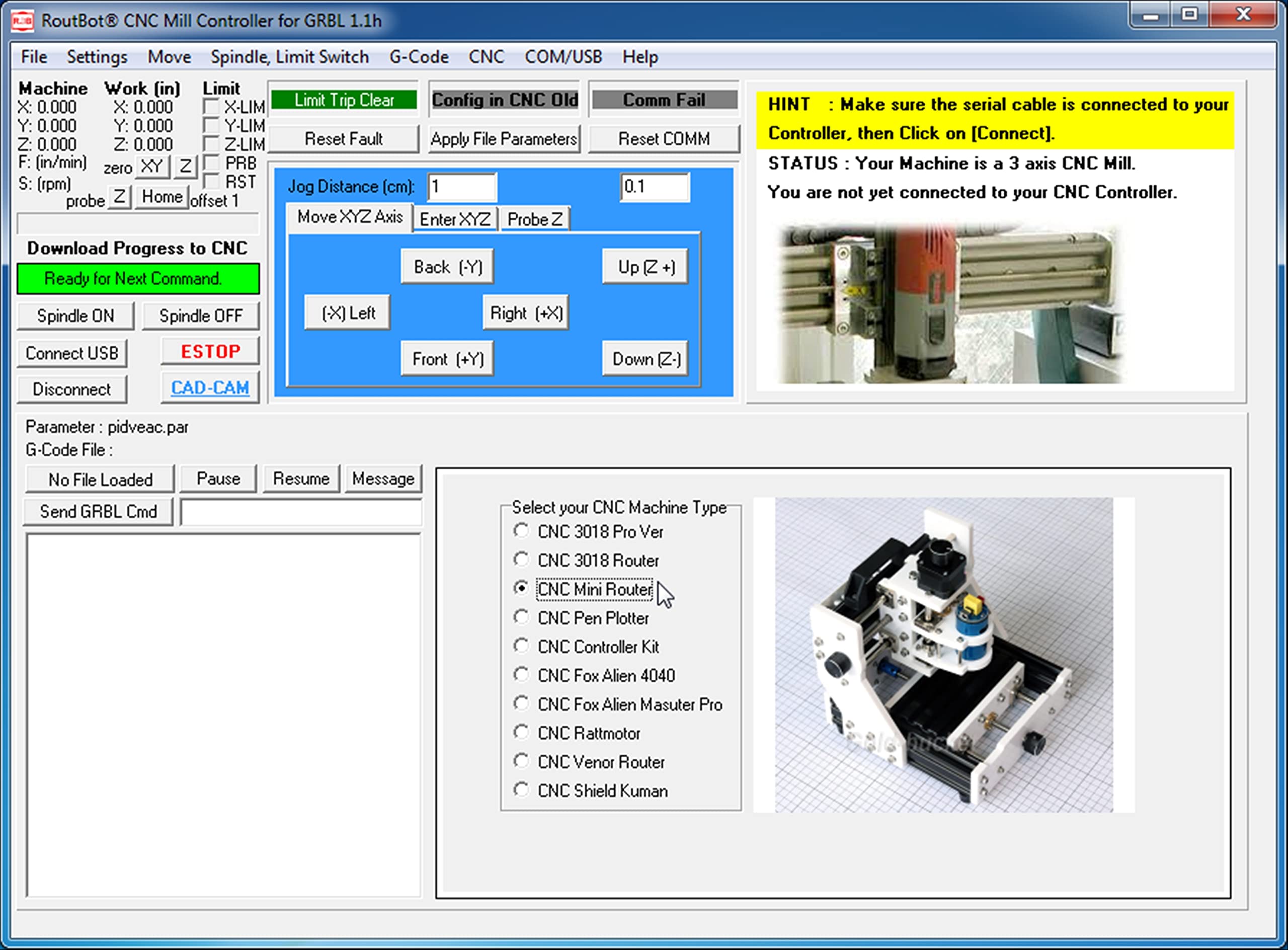Click the jog field showing 0.1

655,187
